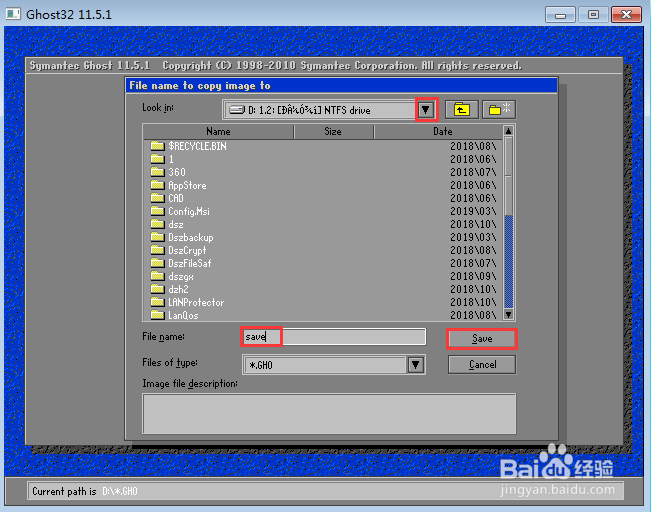Click the AppStore folder icon
Image resolution: width=651 pixels, height=512 pixels.
(x=157, y=185)
